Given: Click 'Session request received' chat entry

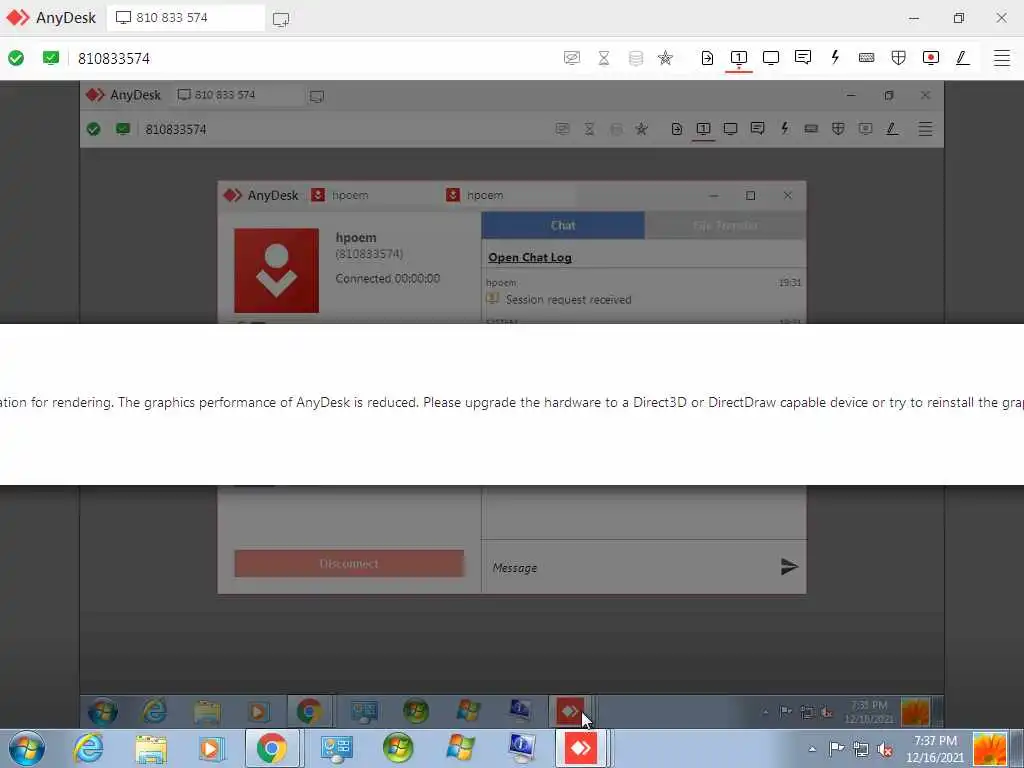Looking at the screenshot, I should click(x=568, y=300).
